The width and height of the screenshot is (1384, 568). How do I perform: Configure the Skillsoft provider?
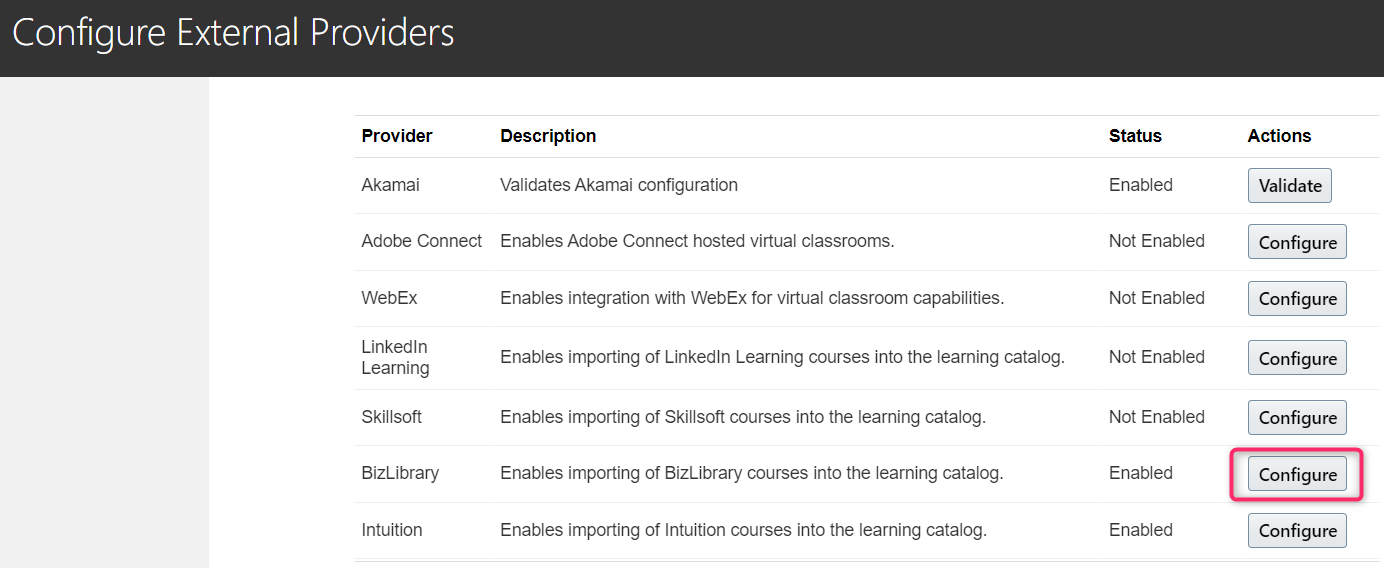[x=1297, y=418]
